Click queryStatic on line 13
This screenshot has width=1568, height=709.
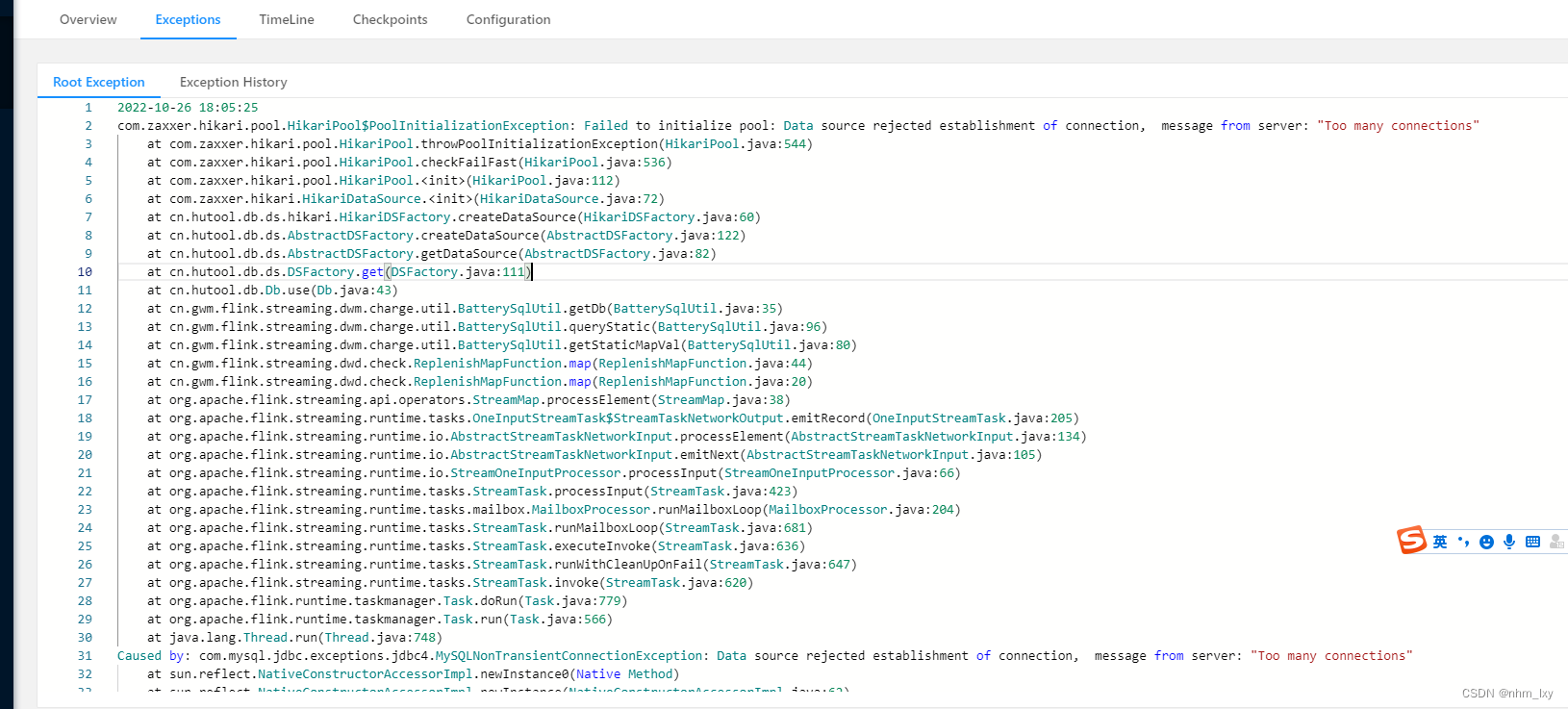[x=609, y=327]
